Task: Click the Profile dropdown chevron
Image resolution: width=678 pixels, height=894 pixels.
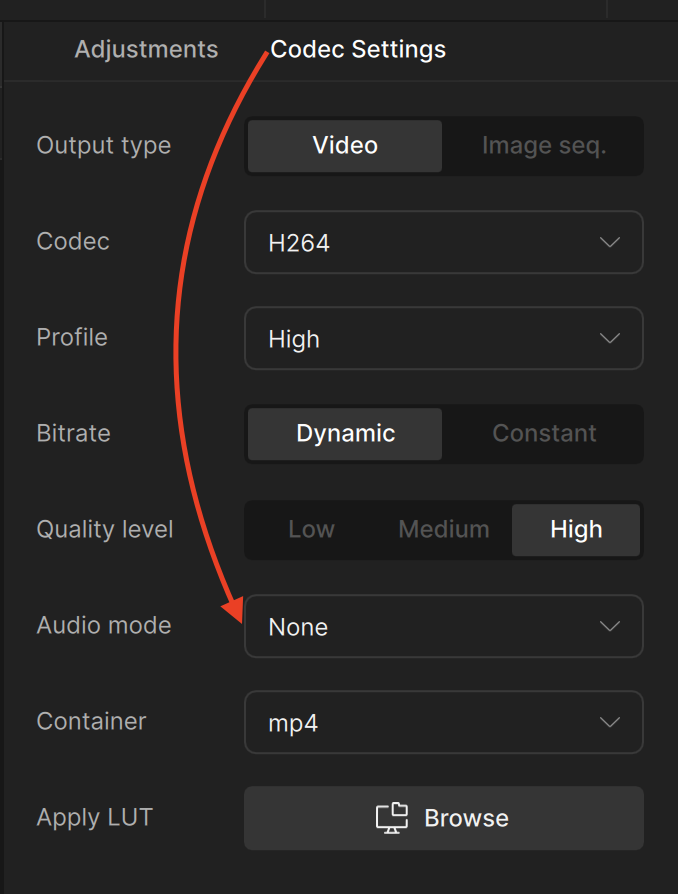Action: 610,338
